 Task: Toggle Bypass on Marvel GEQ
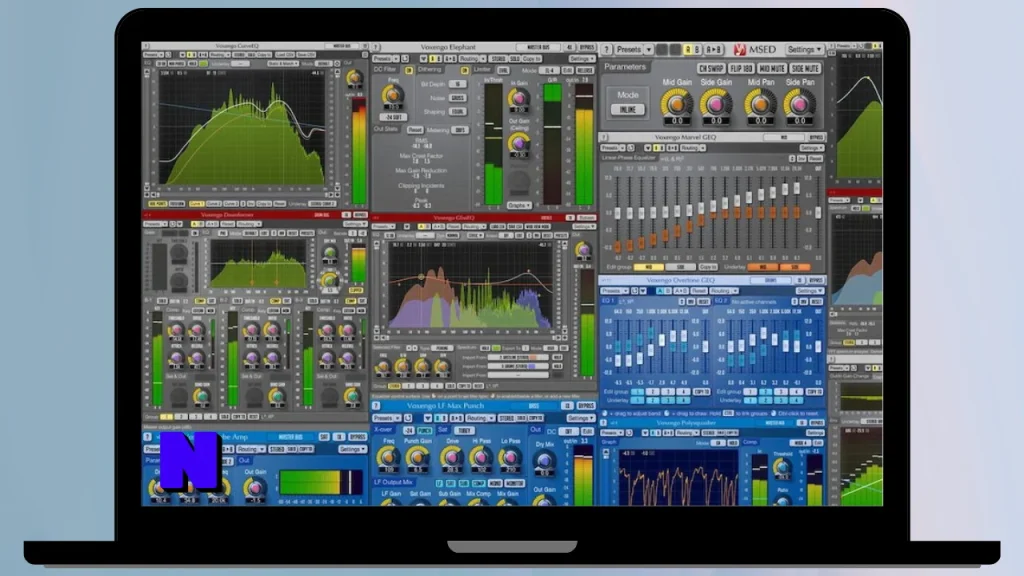pos(816,138)
